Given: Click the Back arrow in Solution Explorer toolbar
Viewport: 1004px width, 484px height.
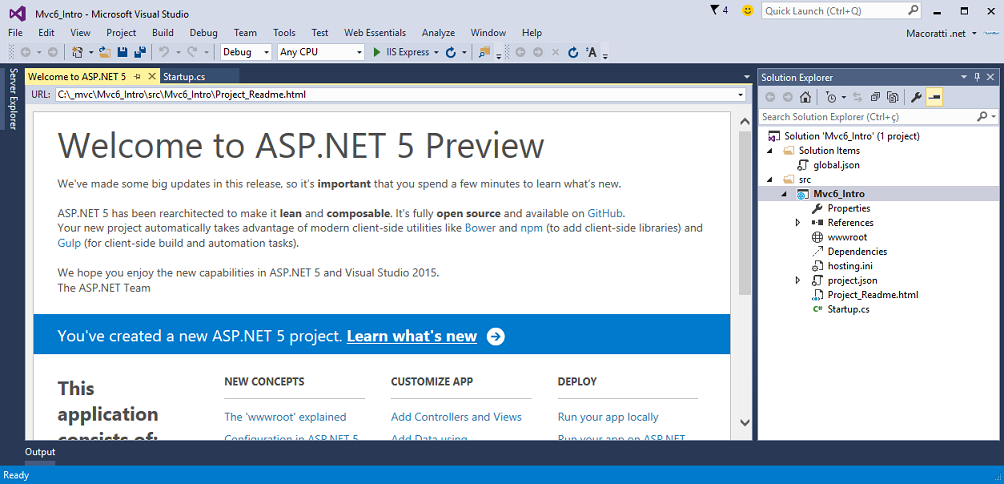Looking at the screenshot, I should click(x=770, y=97).
